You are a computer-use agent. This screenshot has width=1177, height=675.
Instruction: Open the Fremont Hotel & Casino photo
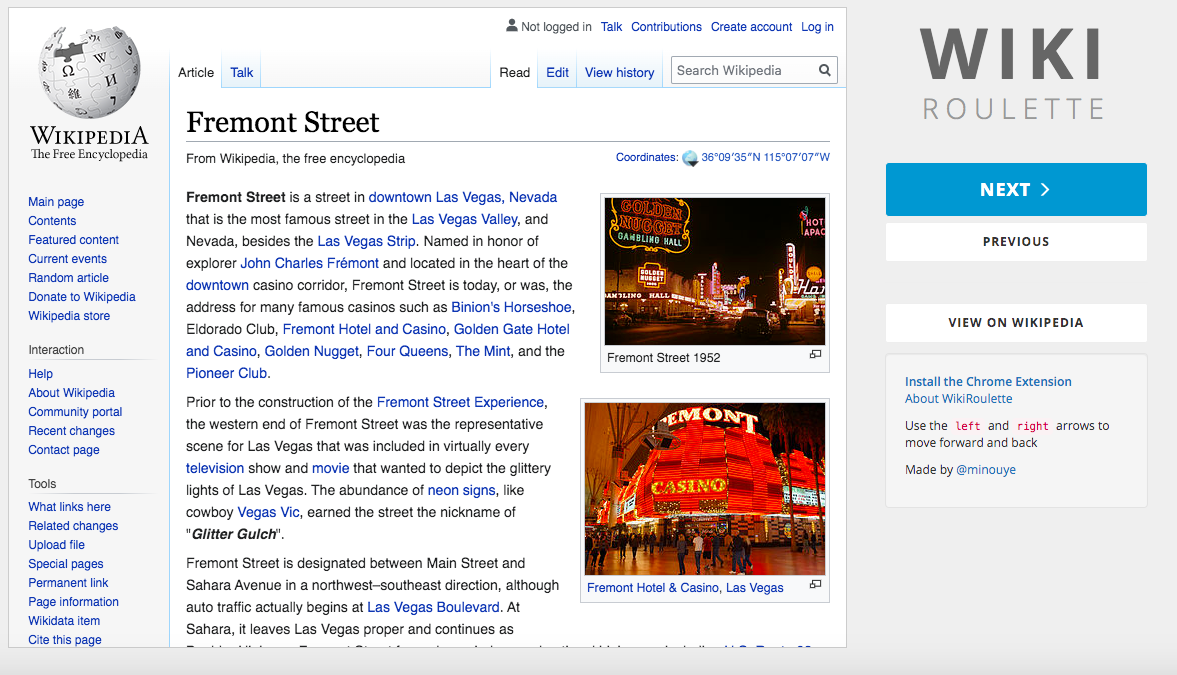pos(704,488)
